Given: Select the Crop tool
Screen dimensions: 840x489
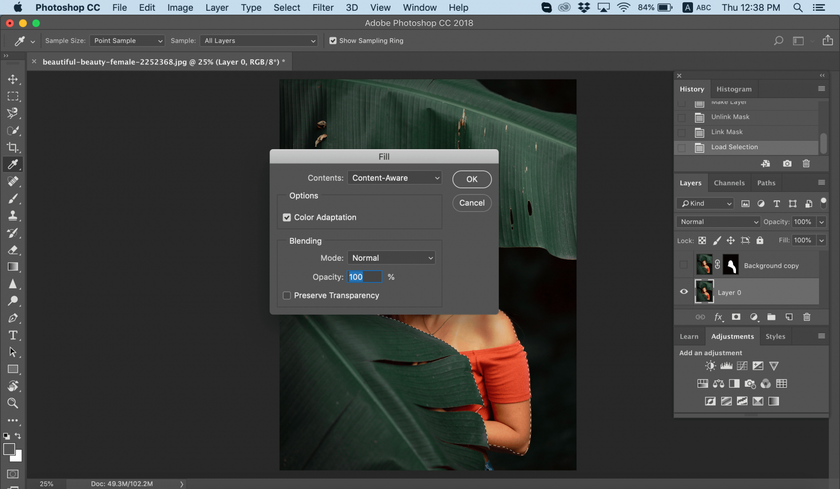Looking at the screenshot, I should (x=13, y=147).
